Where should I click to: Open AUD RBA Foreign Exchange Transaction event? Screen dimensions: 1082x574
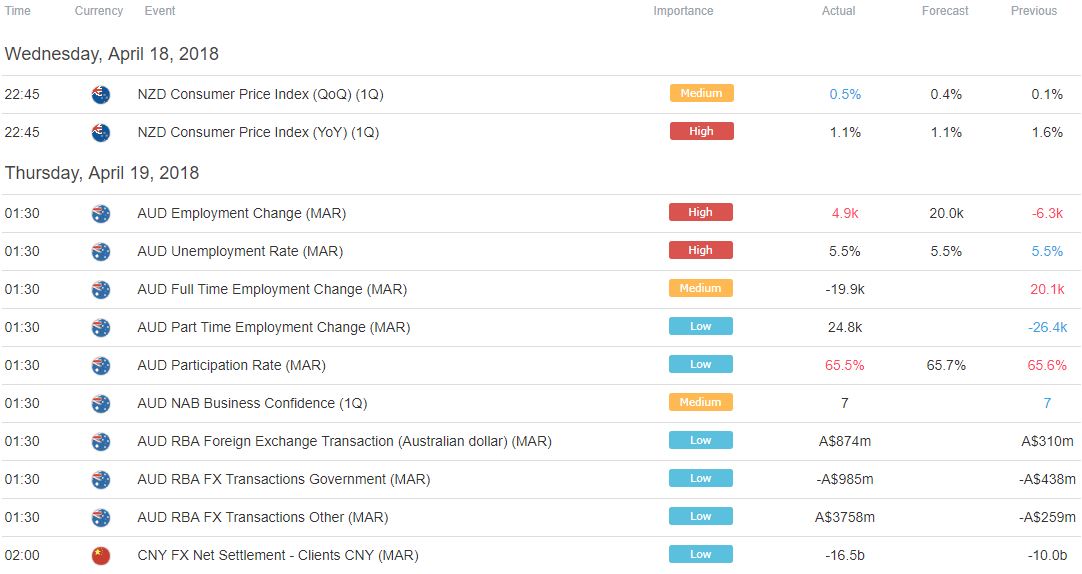(x=344, y=442)
